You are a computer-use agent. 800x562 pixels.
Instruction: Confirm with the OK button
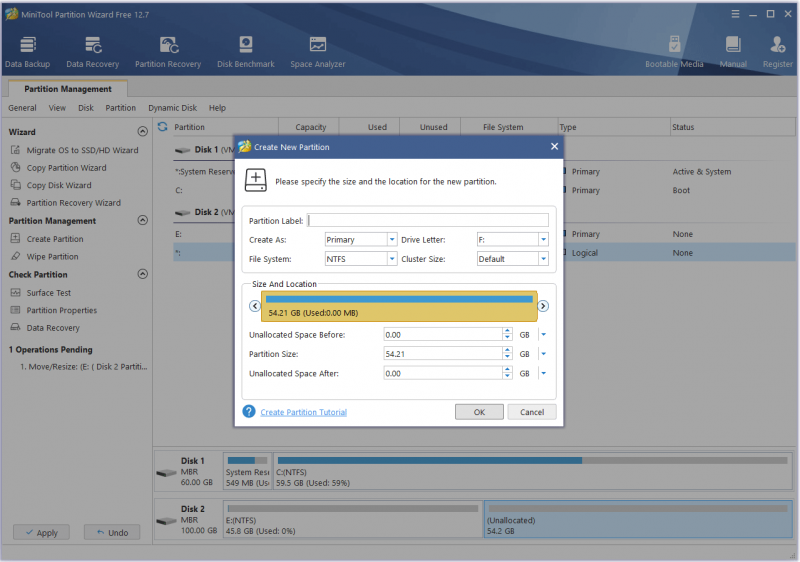coord(479,412)
